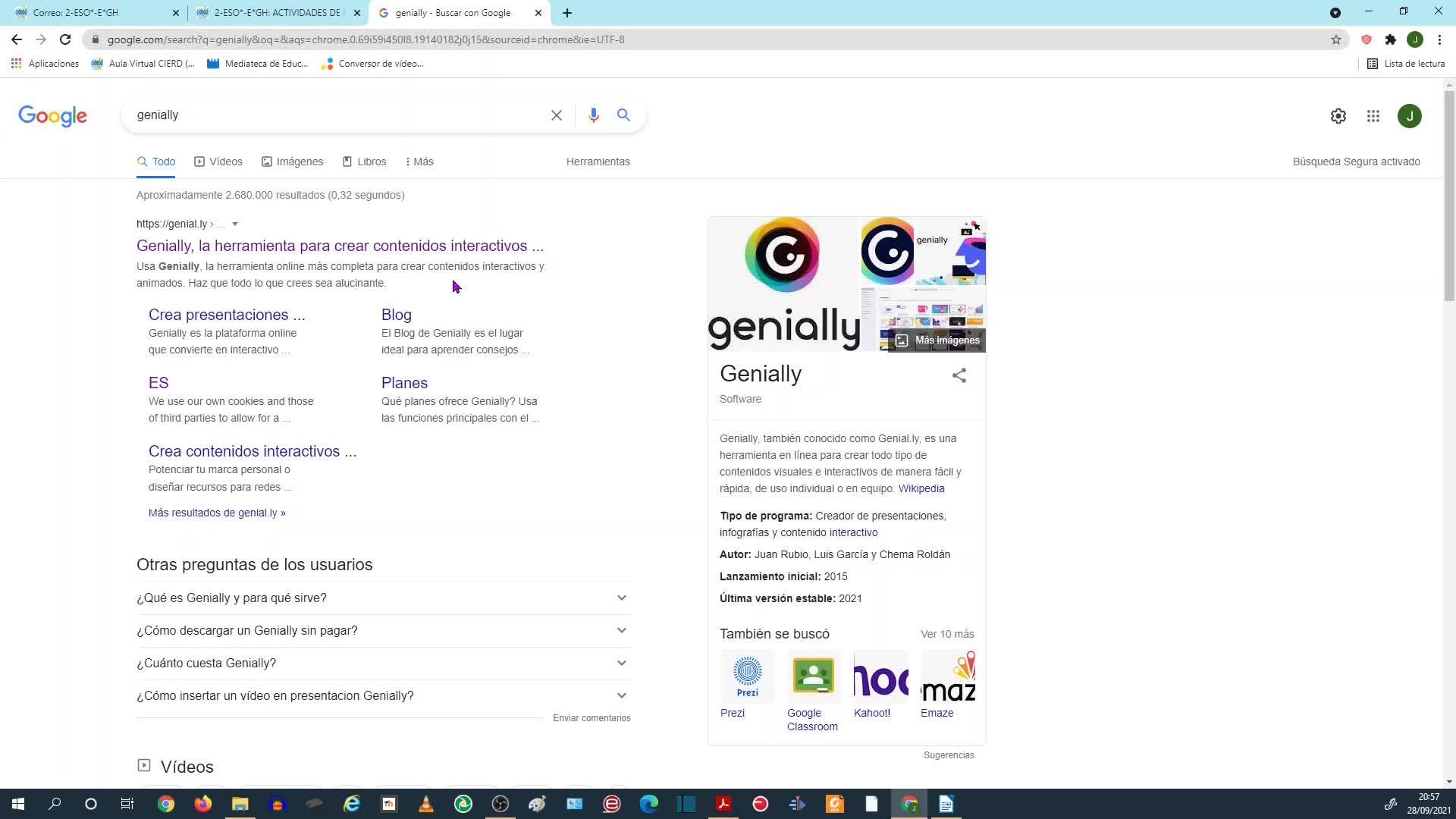Share the Genially knowledge panel
The width and height of the screenshot is (1456, 819).
click(x=959, y=375)
